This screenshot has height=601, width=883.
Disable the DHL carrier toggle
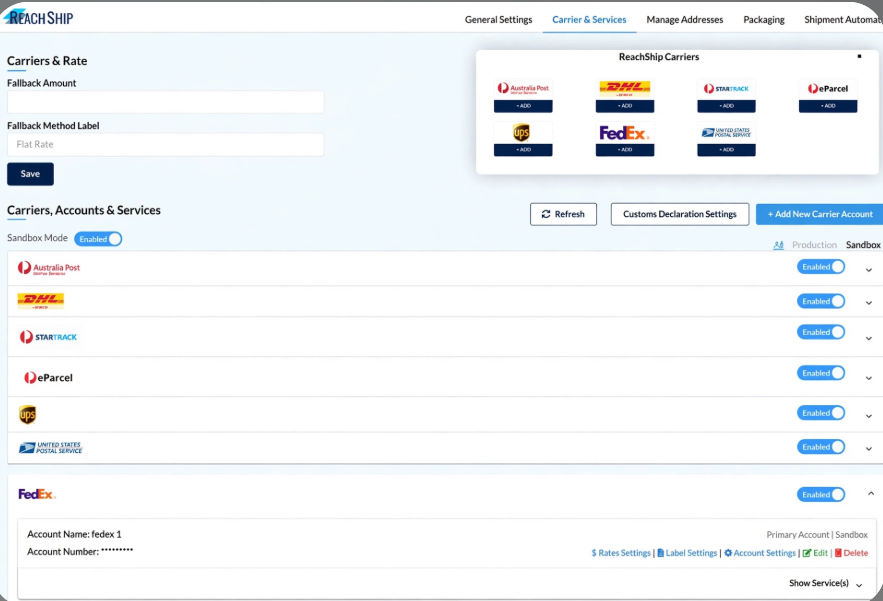click(820, 301)
